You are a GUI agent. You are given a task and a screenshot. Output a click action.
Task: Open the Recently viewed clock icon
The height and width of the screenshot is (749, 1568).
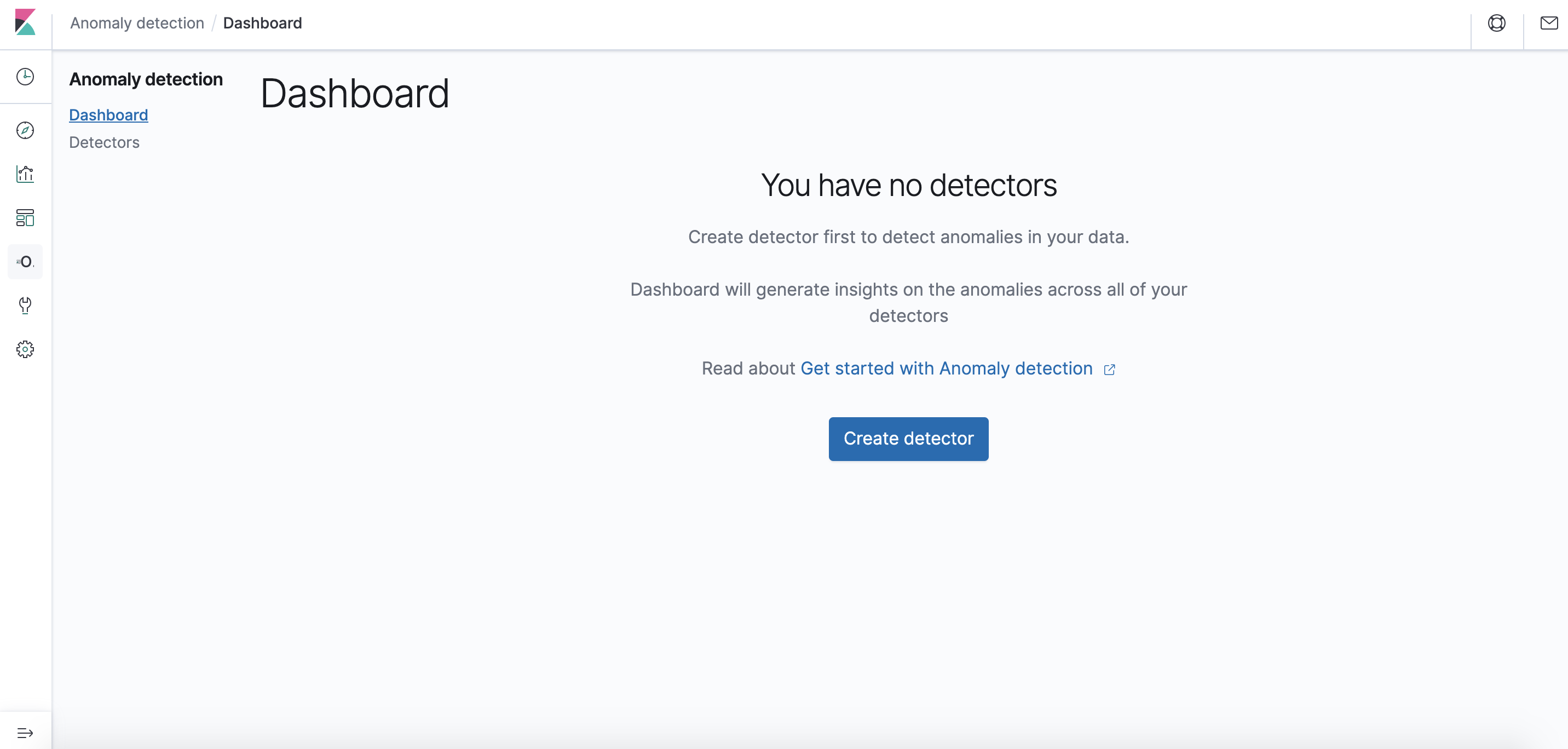tap(25, 76)
